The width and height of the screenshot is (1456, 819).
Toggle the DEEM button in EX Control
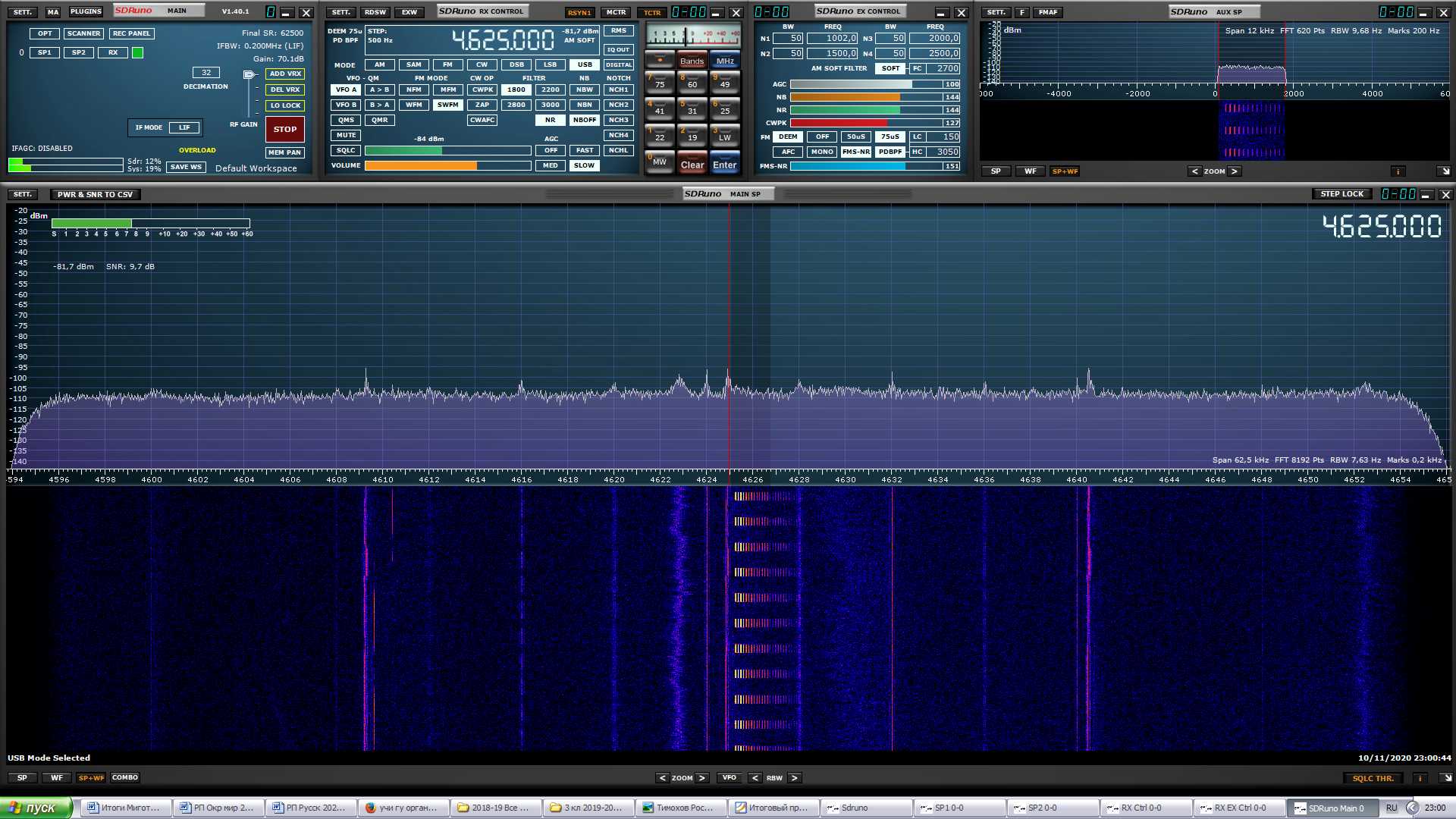coord(788,136)
